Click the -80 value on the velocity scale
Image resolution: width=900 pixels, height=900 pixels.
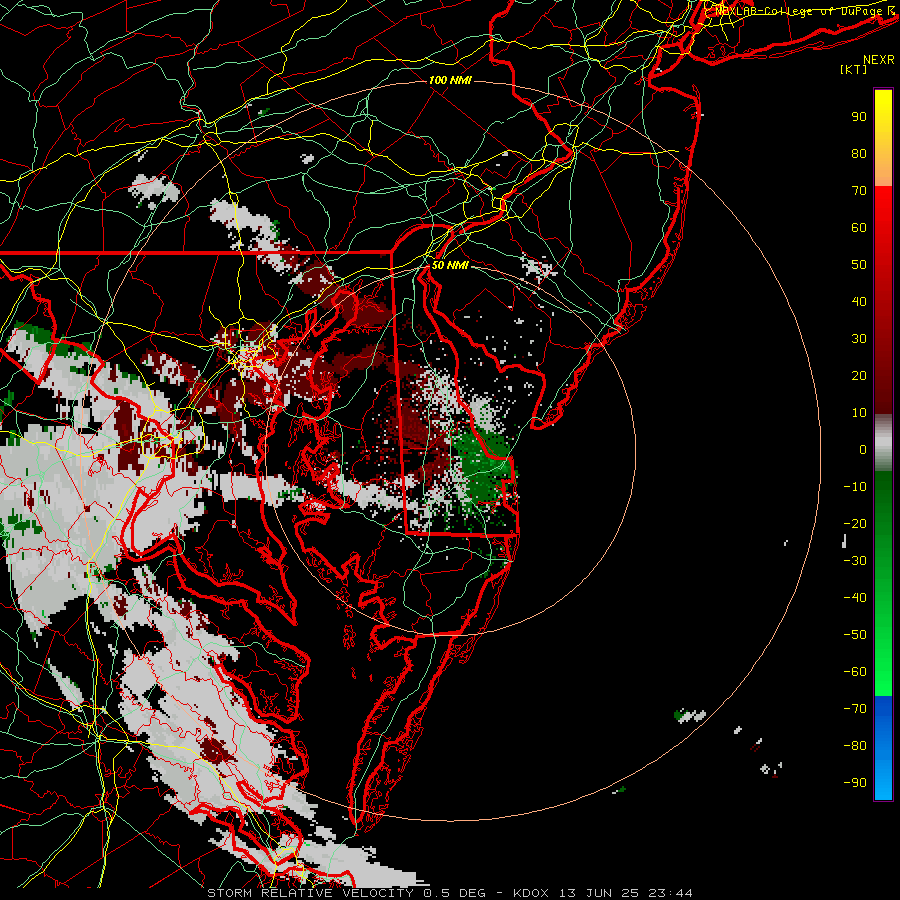point(855,746)
